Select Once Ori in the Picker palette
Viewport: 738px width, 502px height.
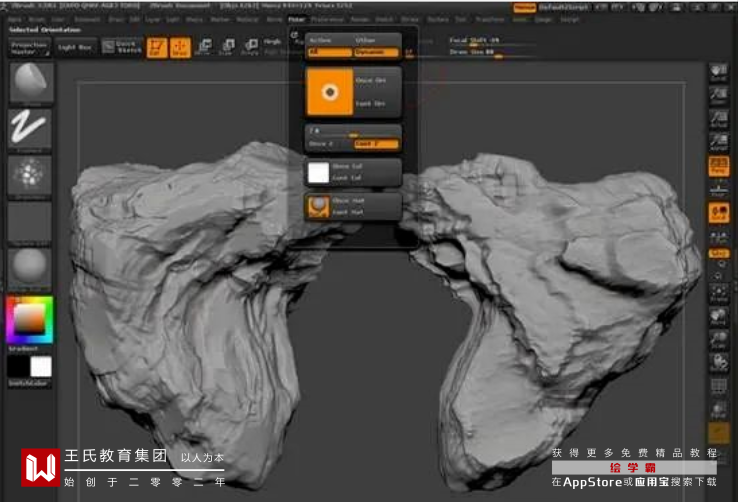(371, 80)
